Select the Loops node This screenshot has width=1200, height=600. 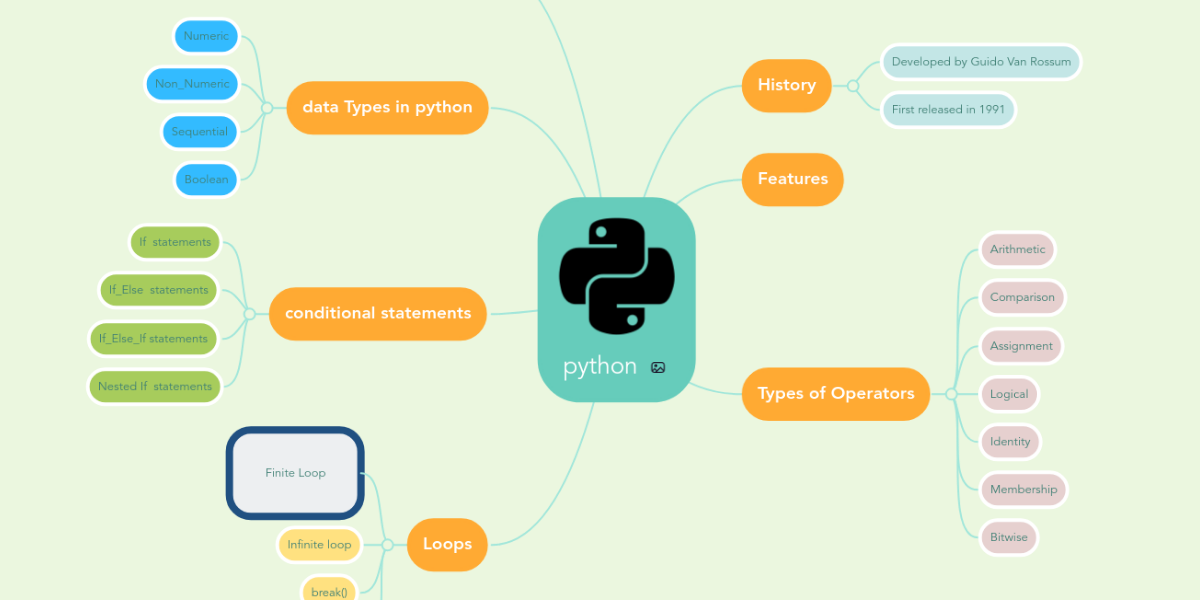pyautogui.click(x=447, y=544)
